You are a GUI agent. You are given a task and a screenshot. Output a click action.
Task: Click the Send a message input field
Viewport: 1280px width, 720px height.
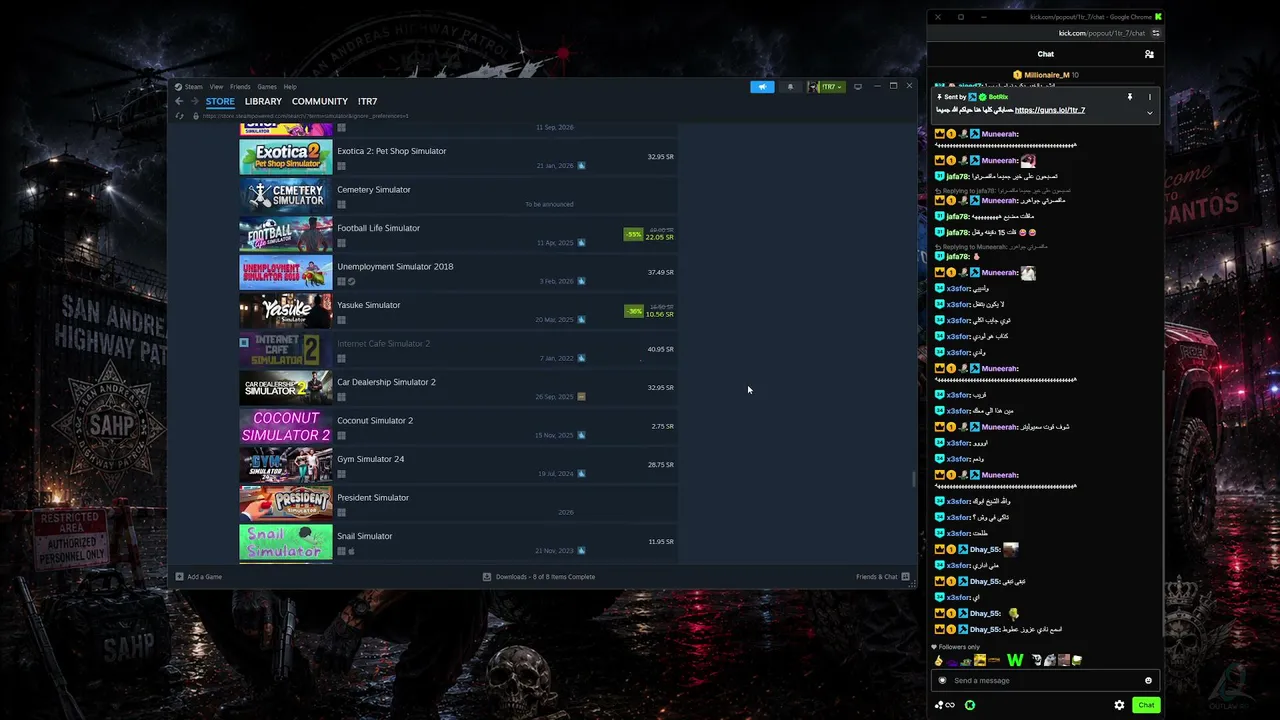pos(1045,681)
